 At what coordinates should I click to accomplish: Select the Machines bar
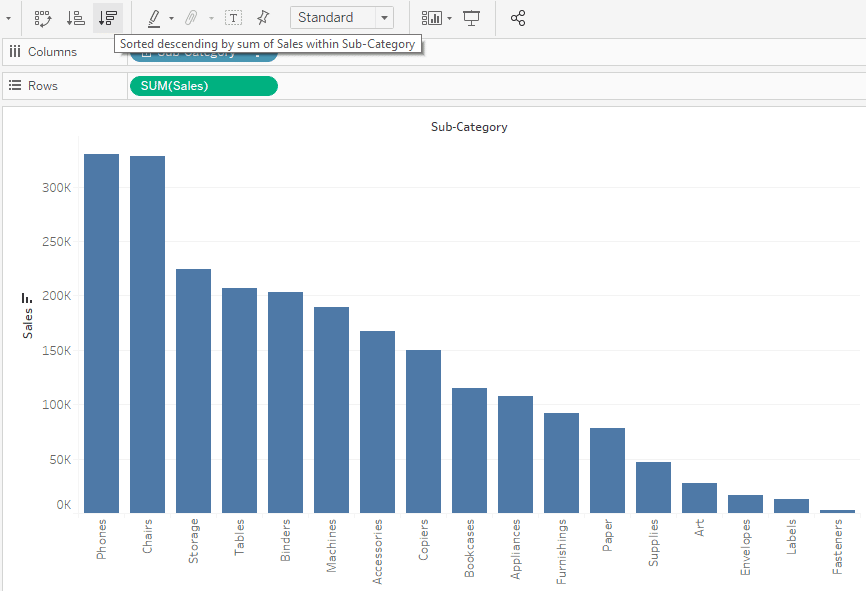pos(331,410)
